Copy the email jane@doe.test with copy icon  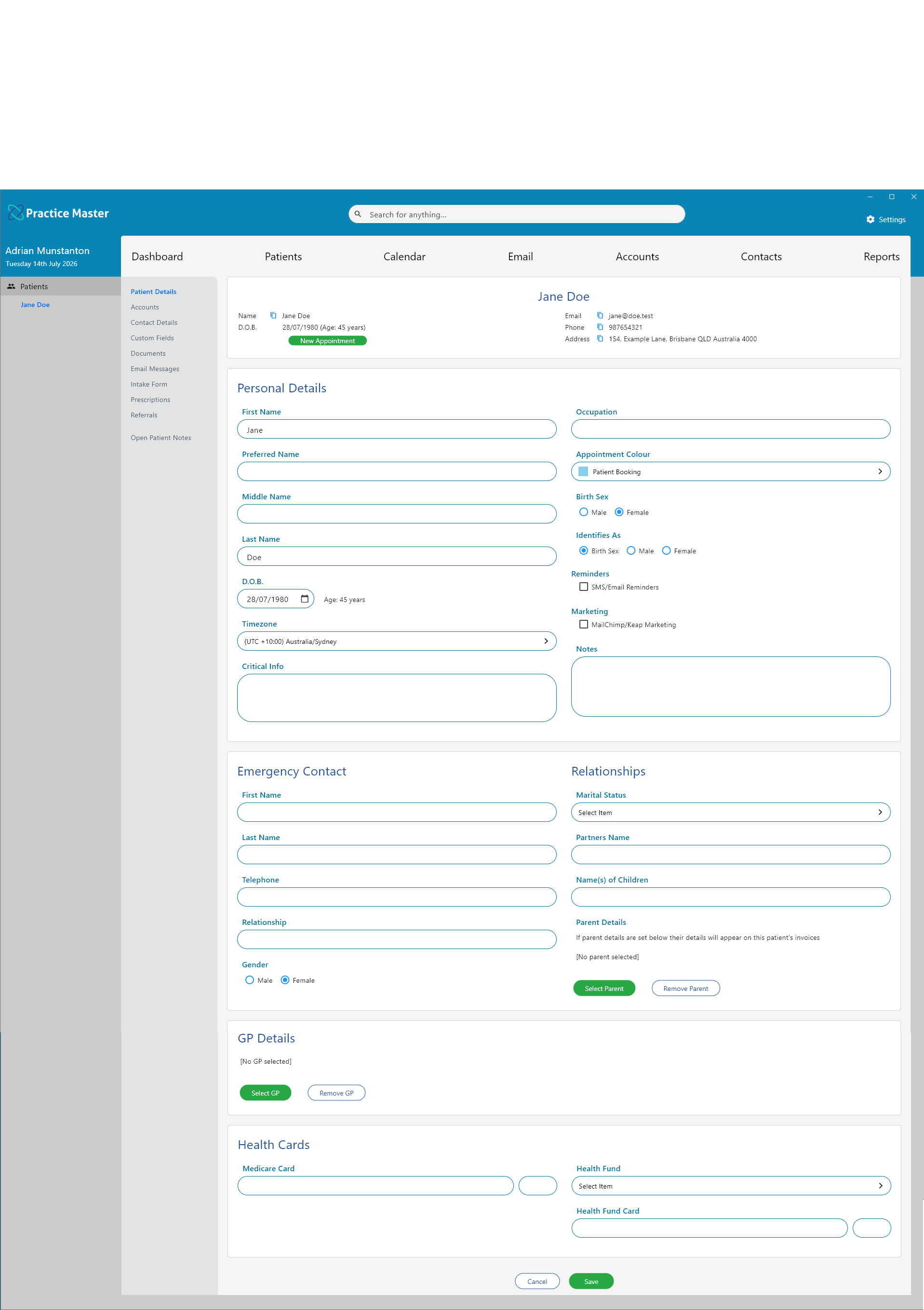(x=600, y=315)
